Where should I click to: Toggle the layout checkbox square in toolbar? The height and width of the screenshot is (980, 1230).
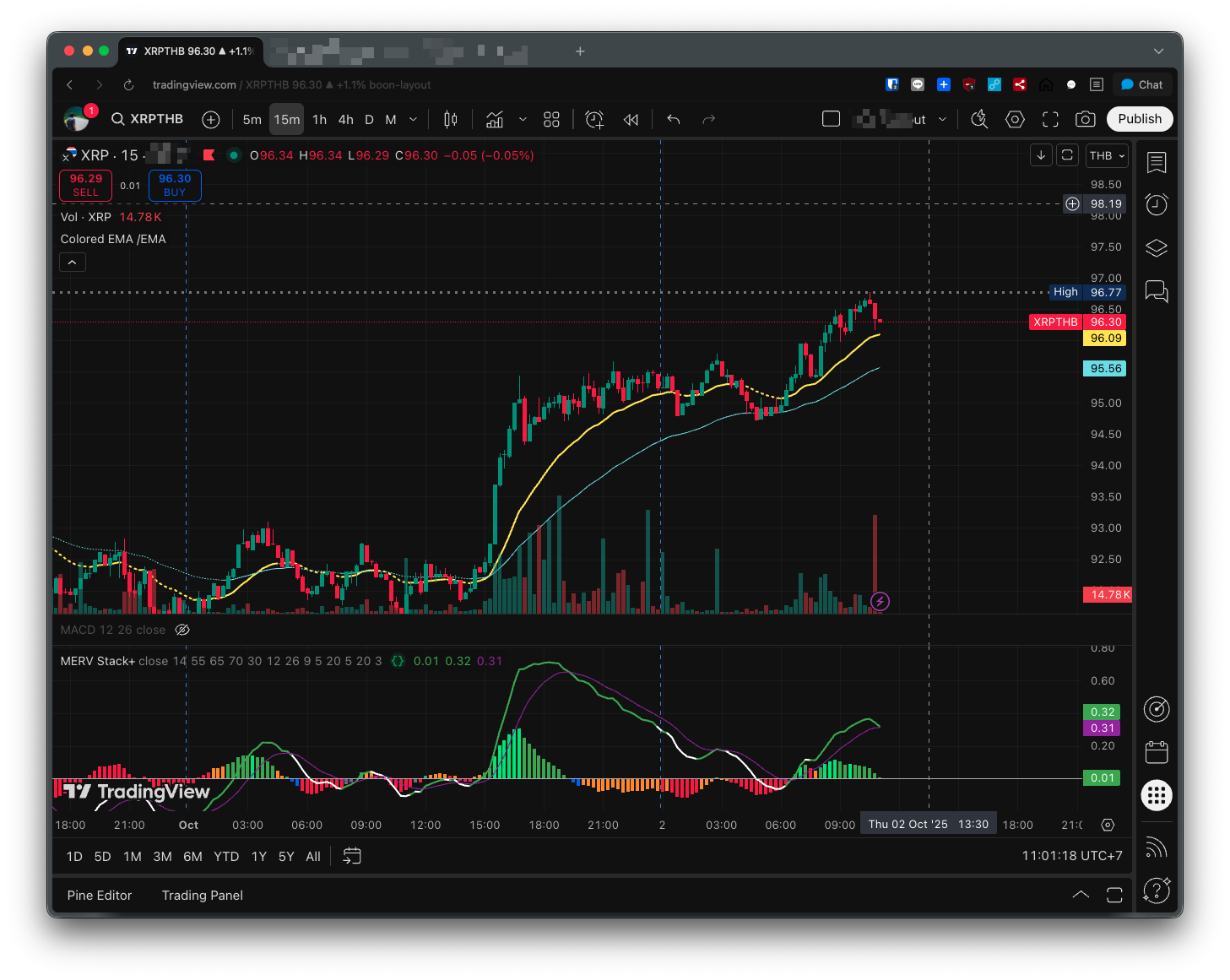[x=831, y=119]
